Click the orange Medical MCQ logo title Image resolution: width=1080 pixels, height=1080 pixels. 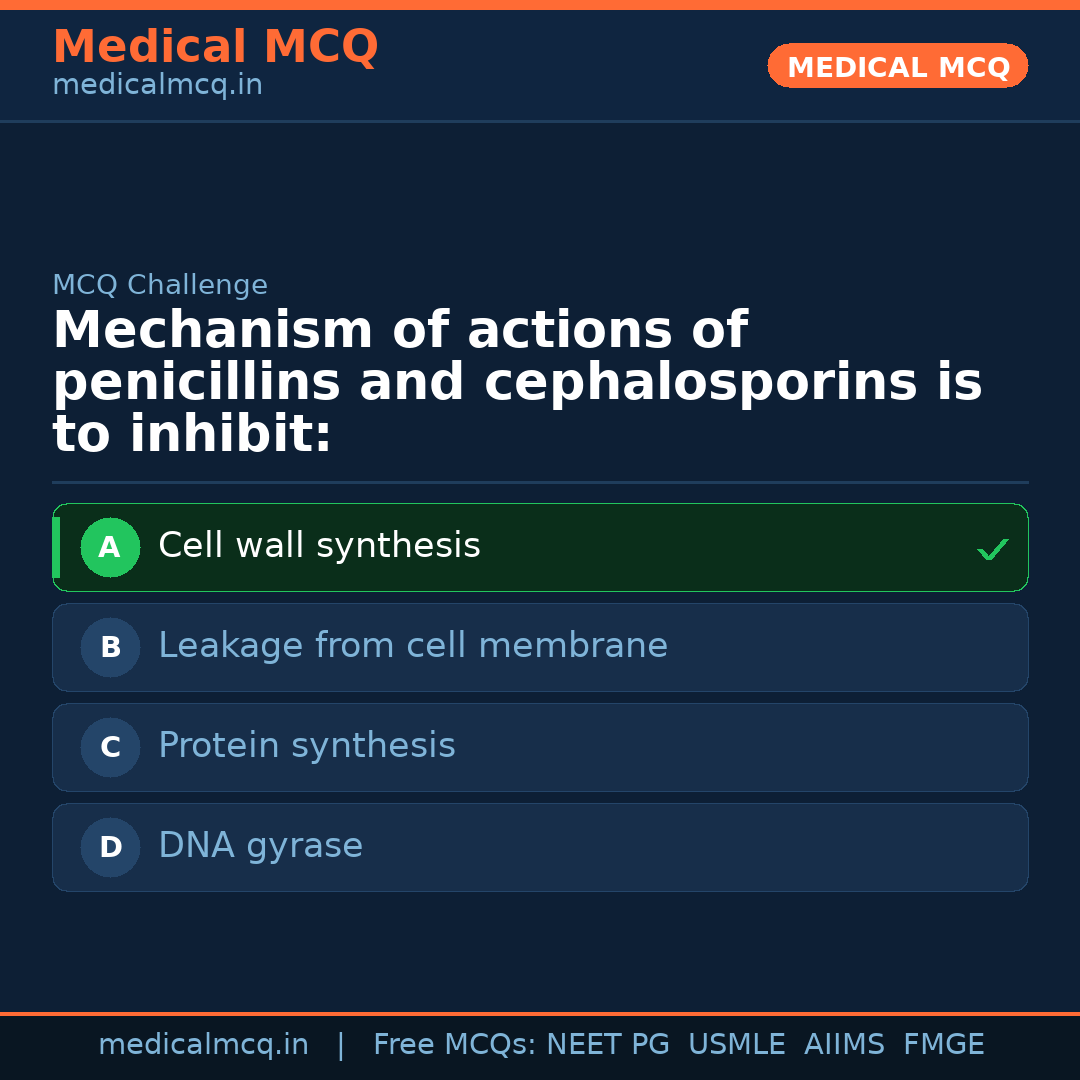point(215,47)
